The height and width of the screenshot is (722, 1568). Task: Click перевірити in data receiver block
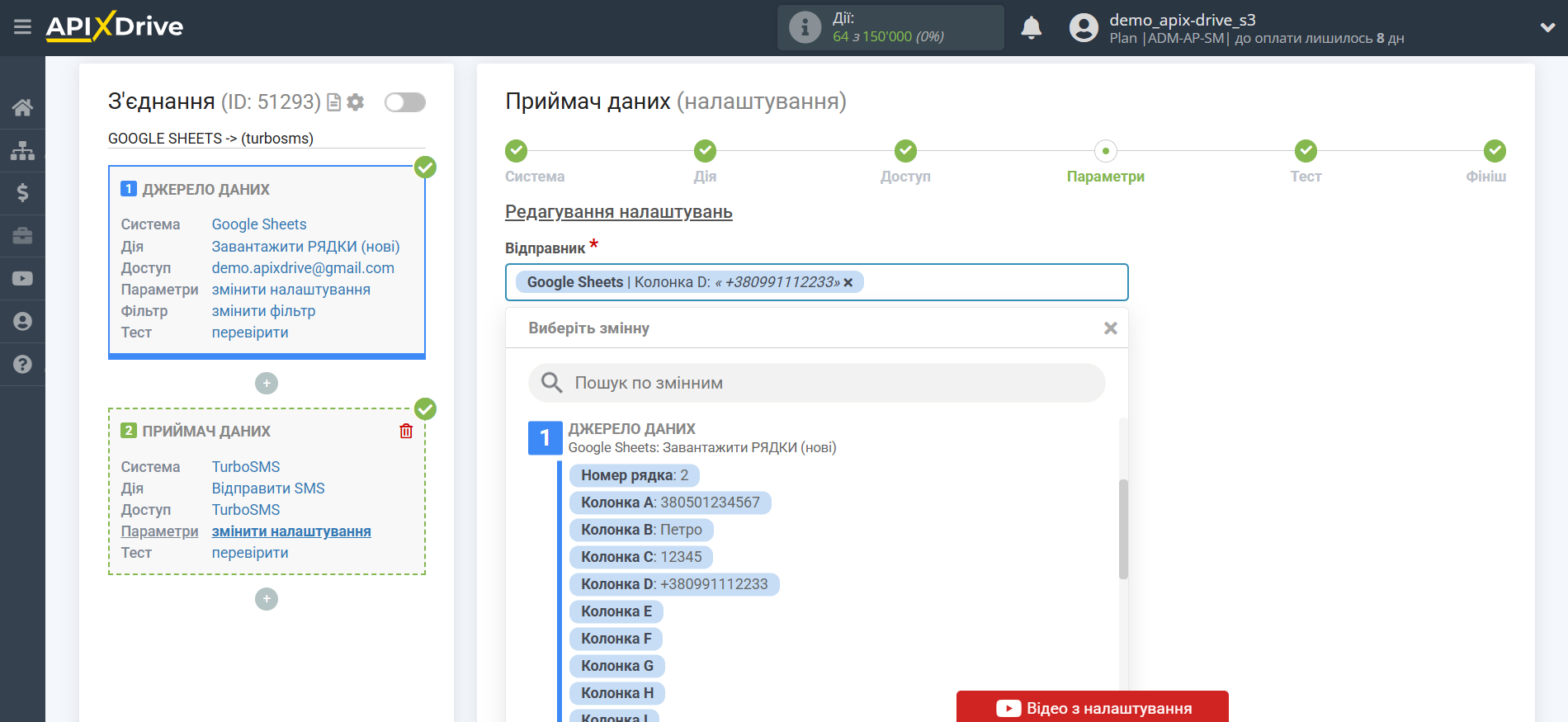(x=250, y=553)
